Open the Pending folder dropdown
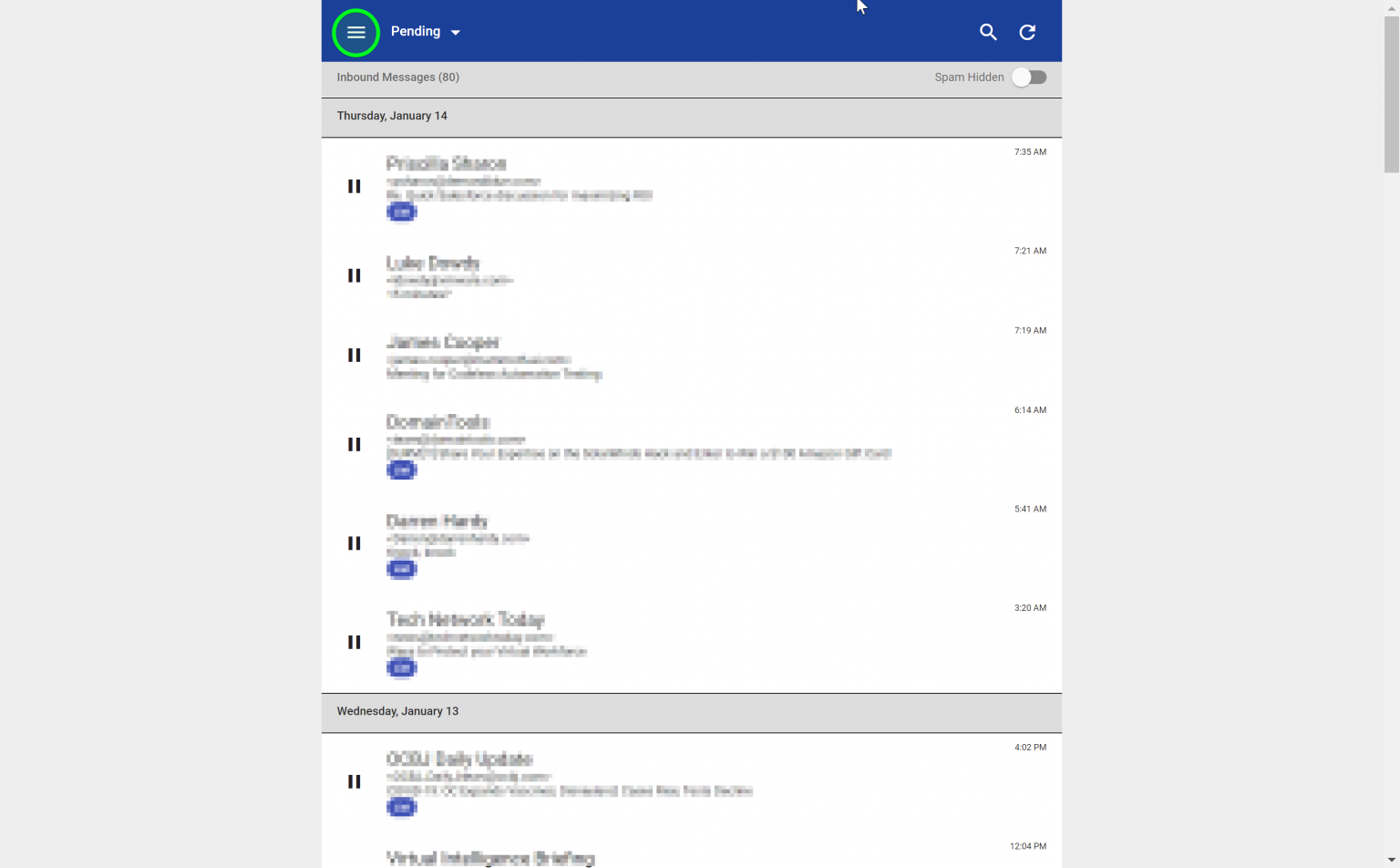This screenshot has height=868, width=1400. 426,31
